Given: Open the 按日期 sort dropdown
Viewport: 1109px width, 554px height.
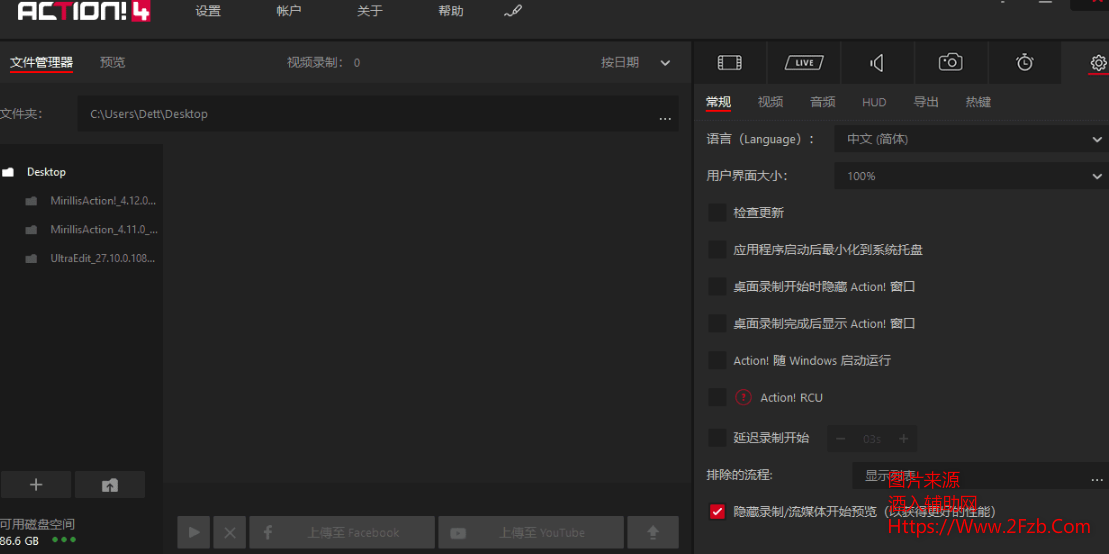Looking at the screenshot, I should pyautogui.click(x=635, y=62).
